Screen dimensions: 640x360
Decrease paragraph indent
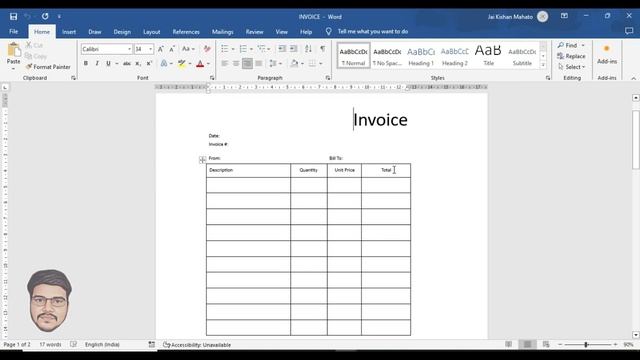(282, 49)
